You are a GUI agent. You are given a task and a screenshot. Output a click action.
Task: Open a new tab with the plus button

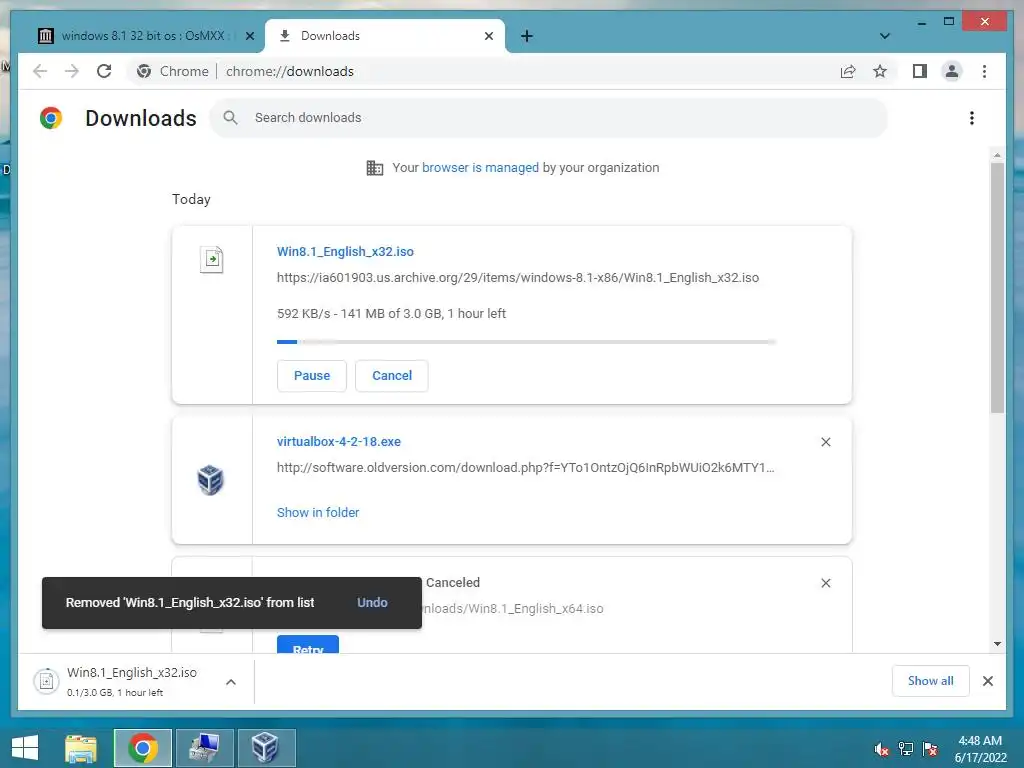pos(527,36)
